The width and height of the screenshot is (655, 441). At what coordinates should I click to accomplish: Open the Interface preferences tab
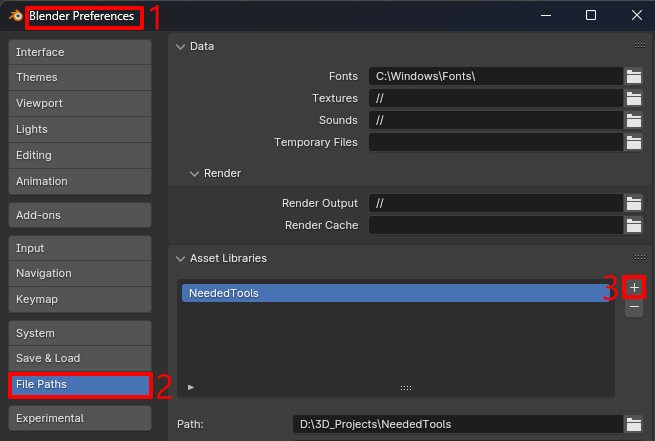[x=80, y=52]
